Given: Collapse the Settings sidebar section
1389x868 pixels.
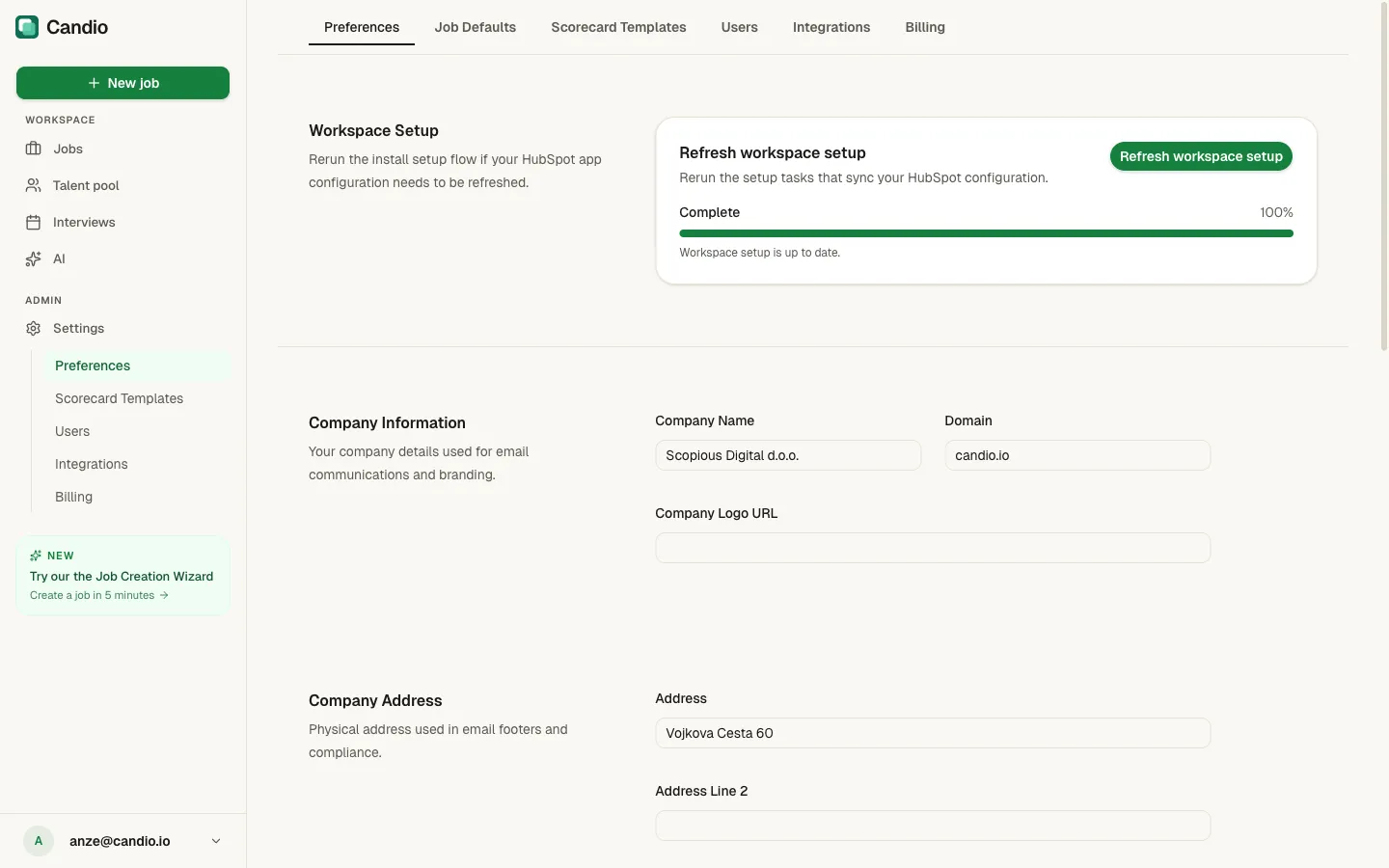Looking at the screenshot, I should (x=123, y=328).
